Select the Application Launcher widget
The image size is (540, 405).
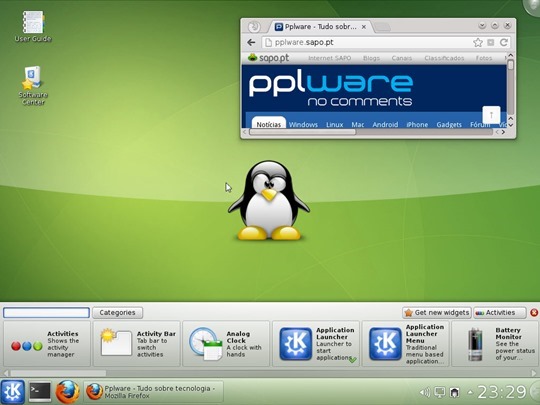pyautogui.click(x=316, y=344)
